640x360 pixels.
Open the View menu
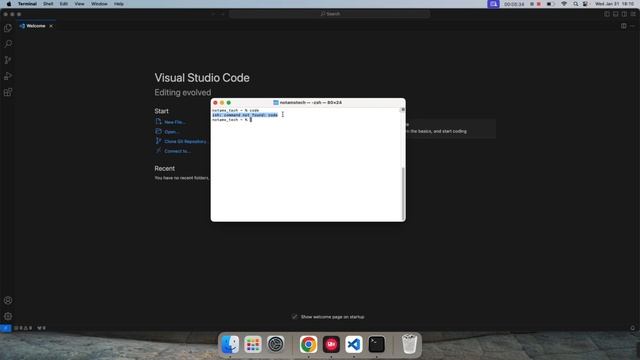point(79,4)
